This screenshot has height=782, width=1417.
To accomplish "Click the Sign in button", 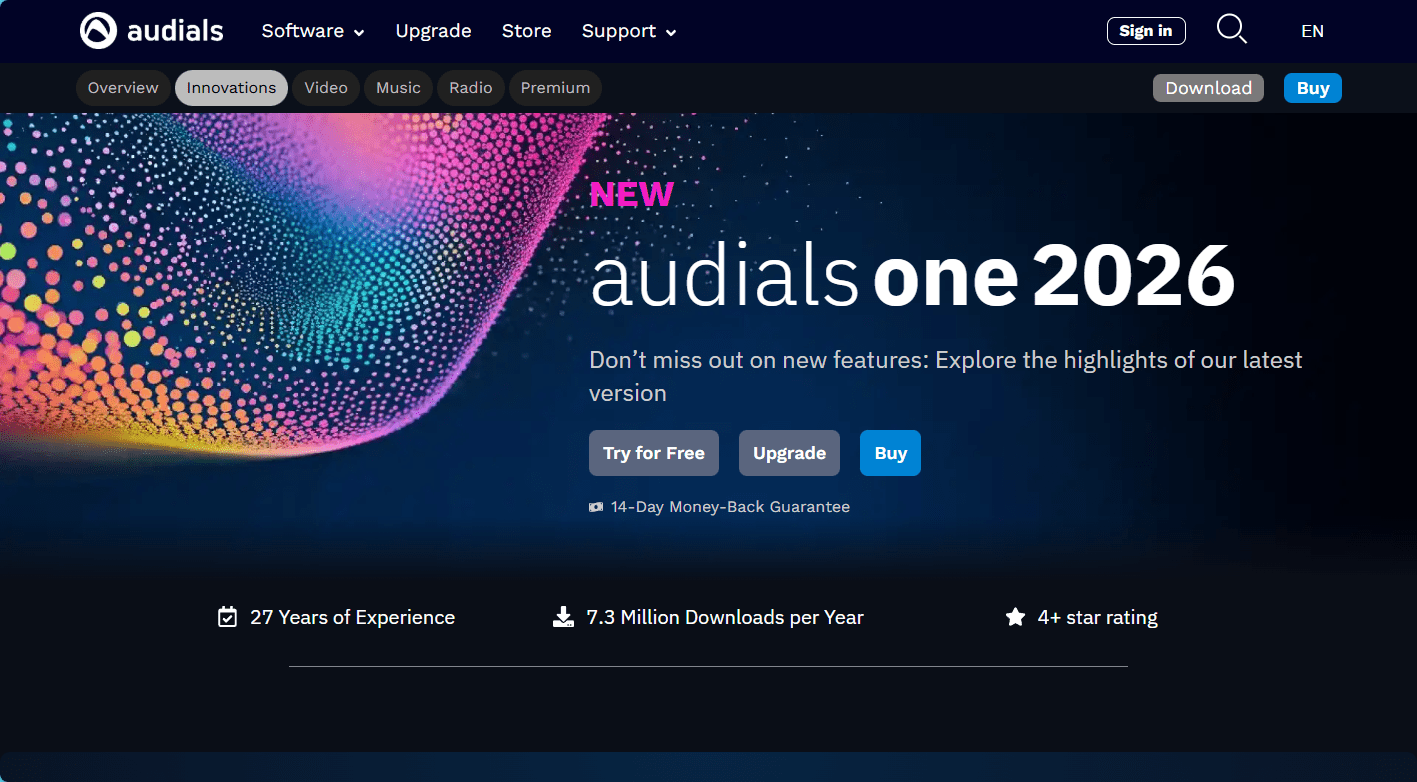I will coord(1146,31).
